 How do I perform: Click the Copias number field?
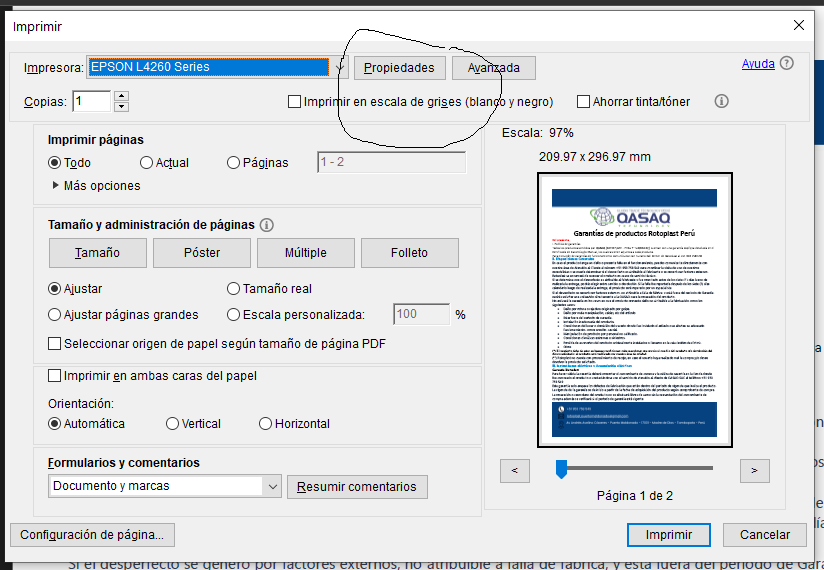point(91,101)
